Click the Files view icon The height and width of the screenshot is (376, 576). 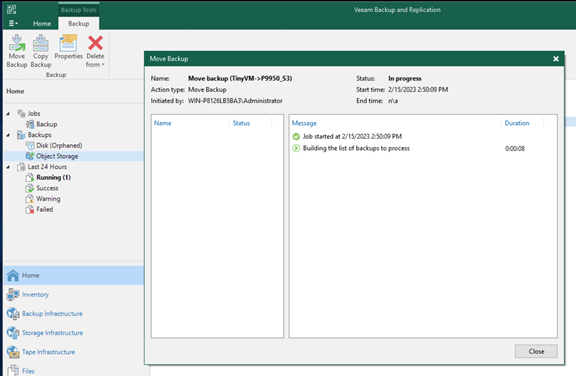click(13, 370)
